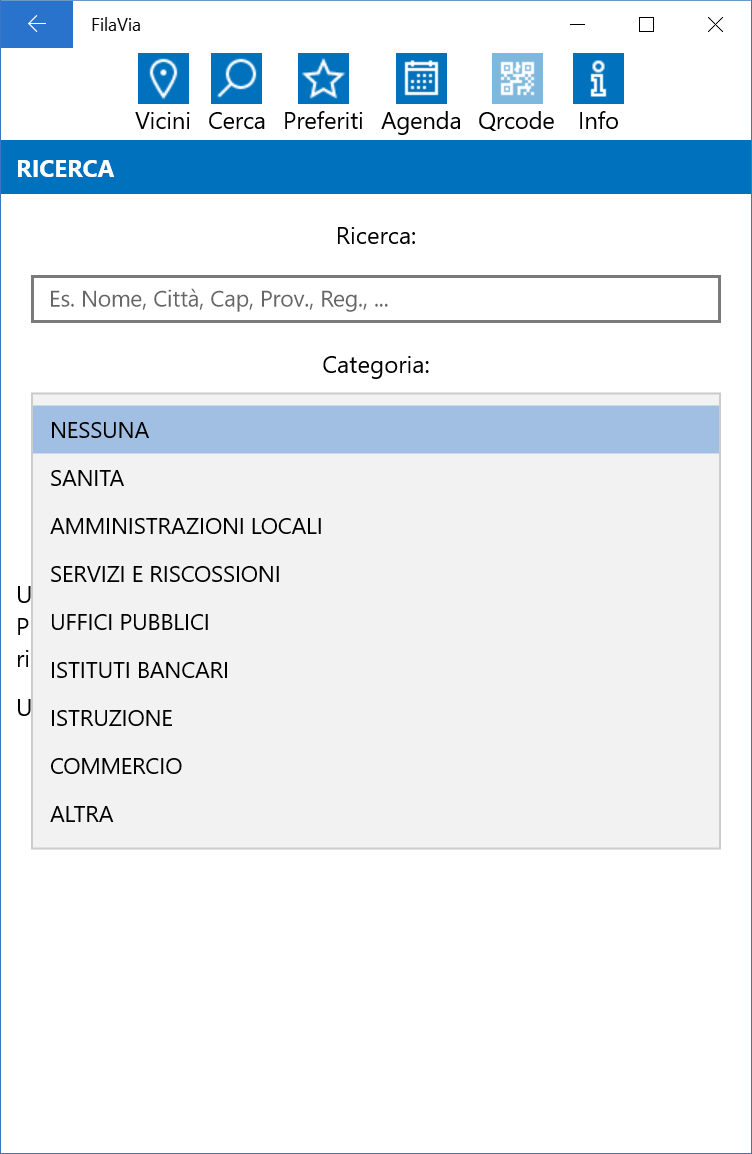Go back with the arrow button
This screenshot has width=752, height=1154.
pyautogui.click(x=37, y=24)
